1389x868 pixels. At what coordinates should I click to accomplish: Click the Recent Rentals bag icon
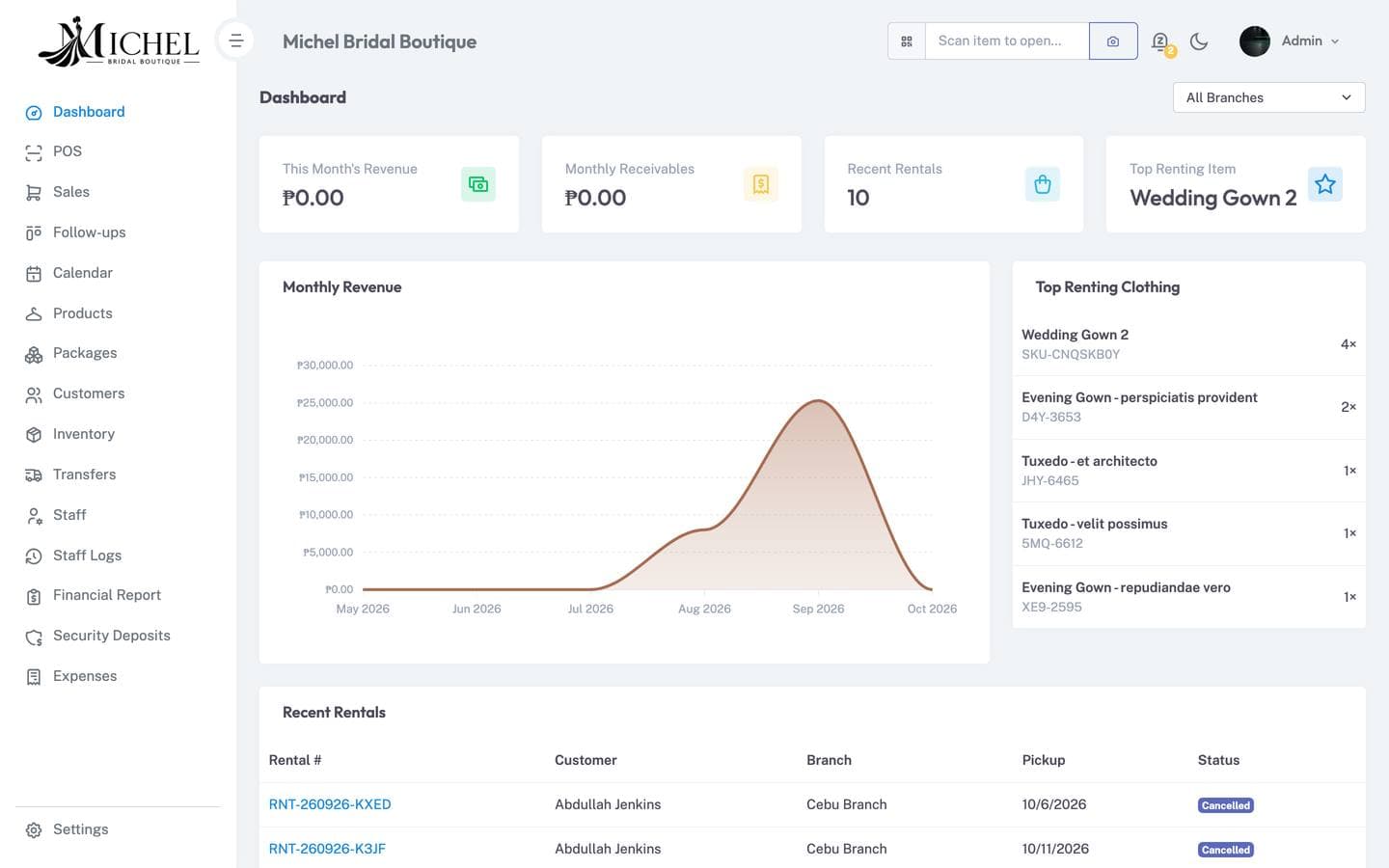(x=1043, y=184)
